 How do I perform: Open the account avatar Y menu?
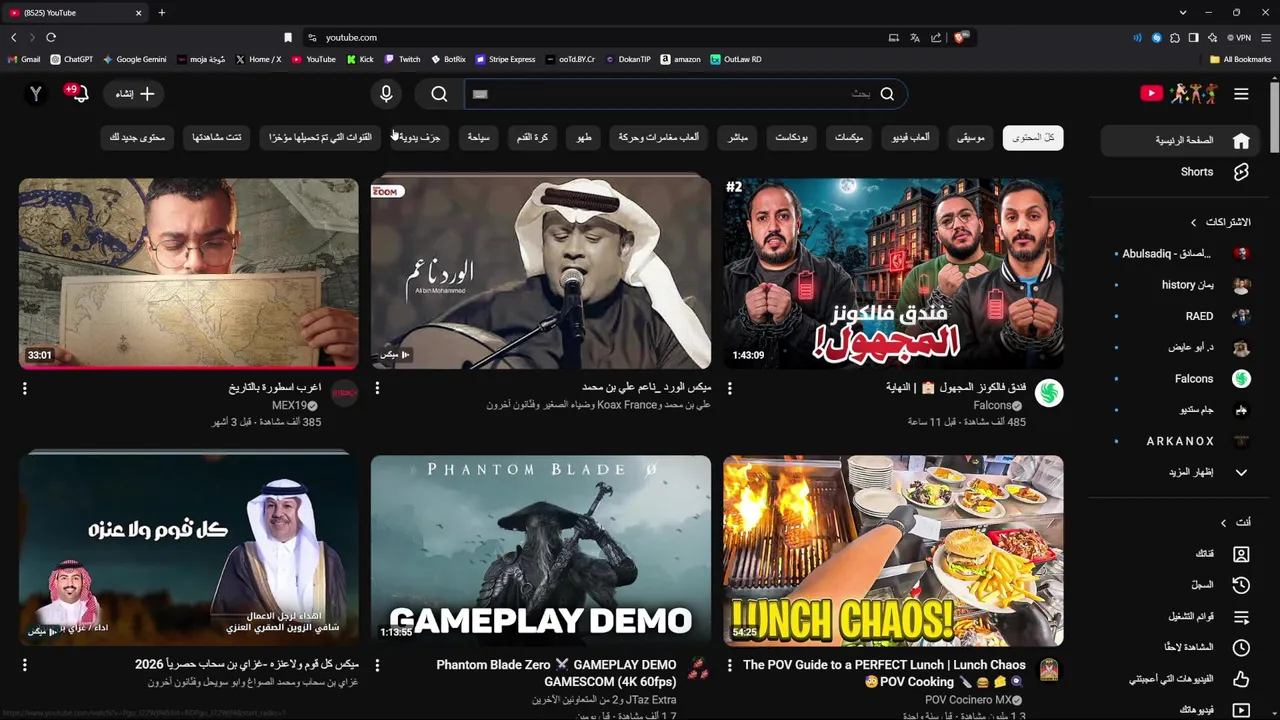36,94
